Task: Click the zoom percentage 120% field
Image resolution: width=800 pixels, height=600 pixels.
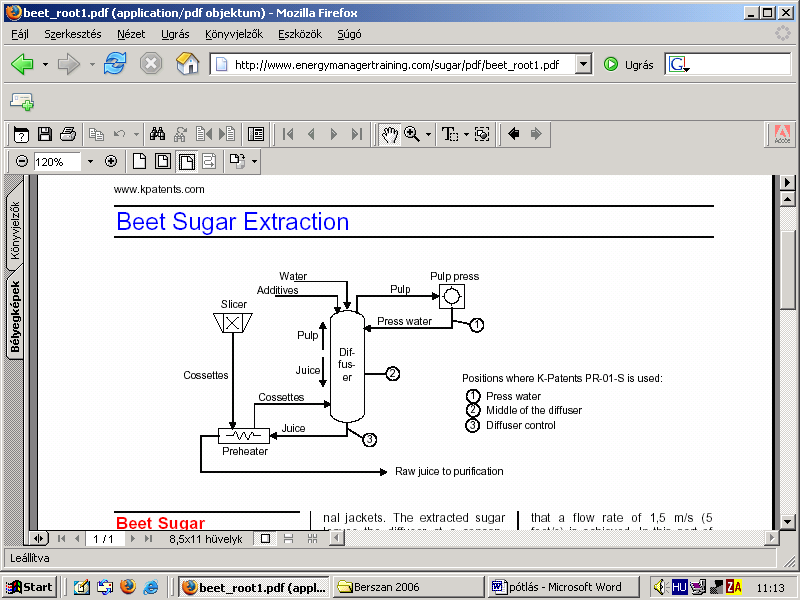Action: coord(56,162)
